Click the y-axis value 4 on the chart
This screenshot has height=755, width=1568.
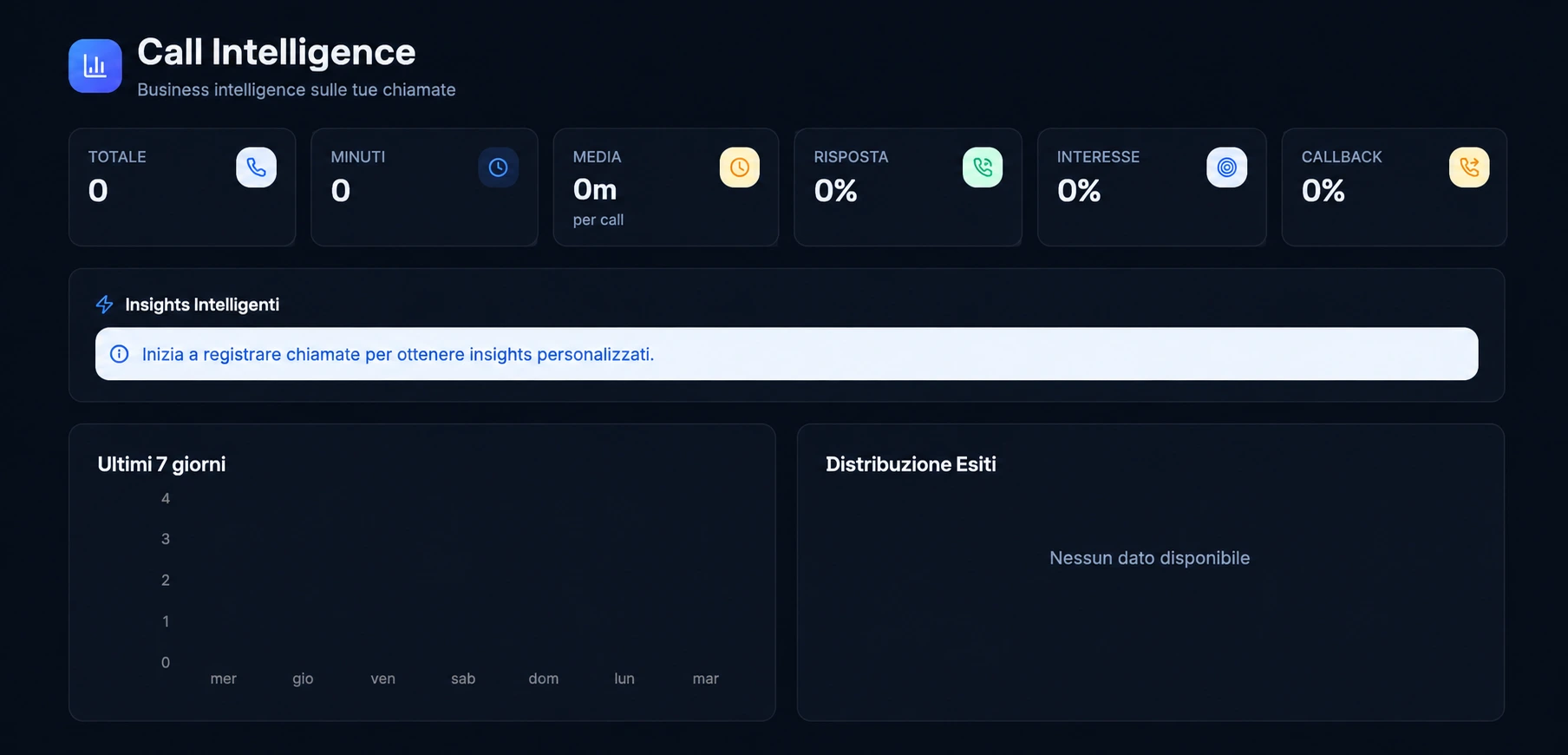[x=166, y=498]
